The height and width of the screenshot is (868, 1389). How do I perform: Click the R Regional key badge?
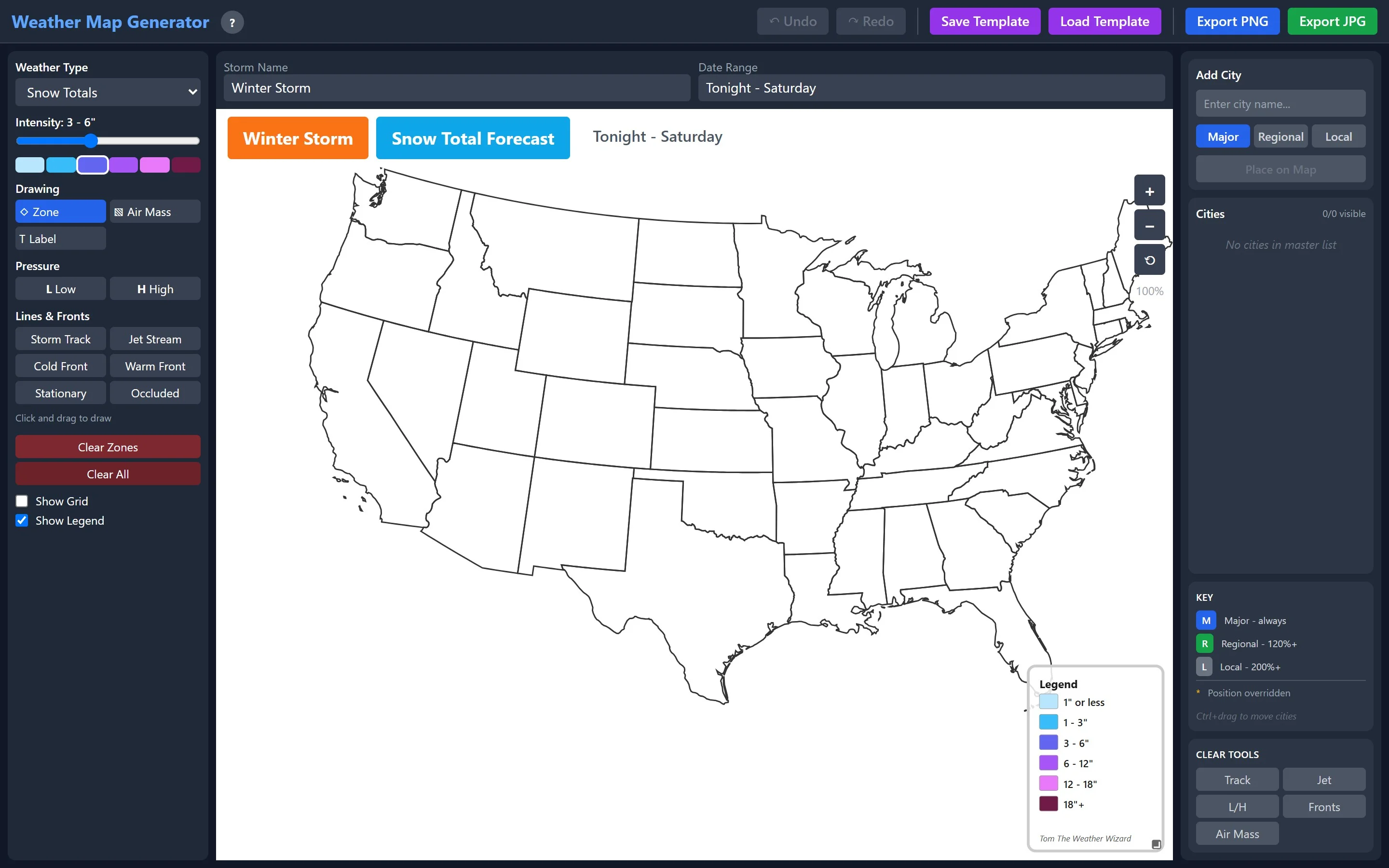[x=1204, y=644]
